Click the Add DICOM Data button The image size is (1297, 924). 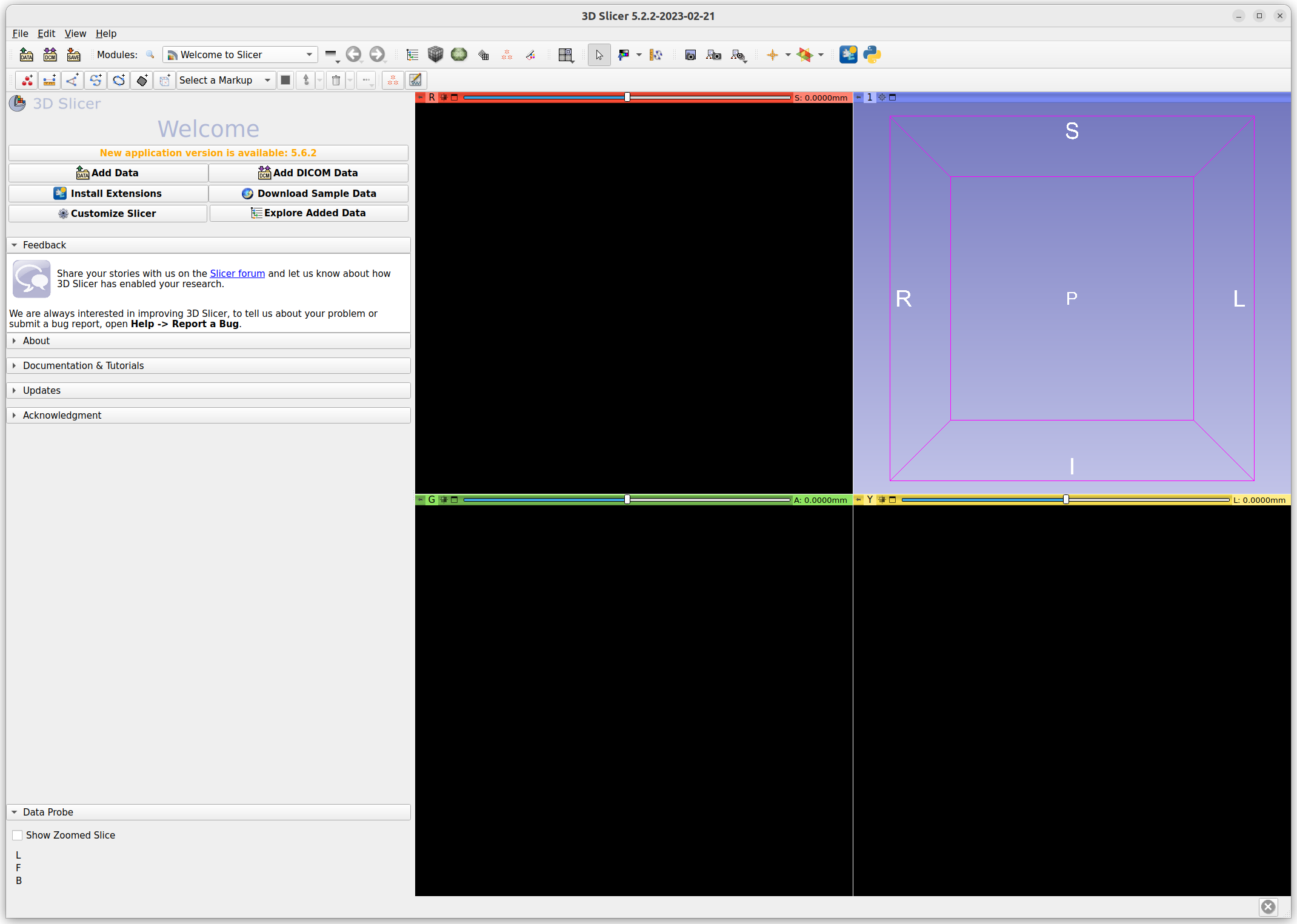308,173
